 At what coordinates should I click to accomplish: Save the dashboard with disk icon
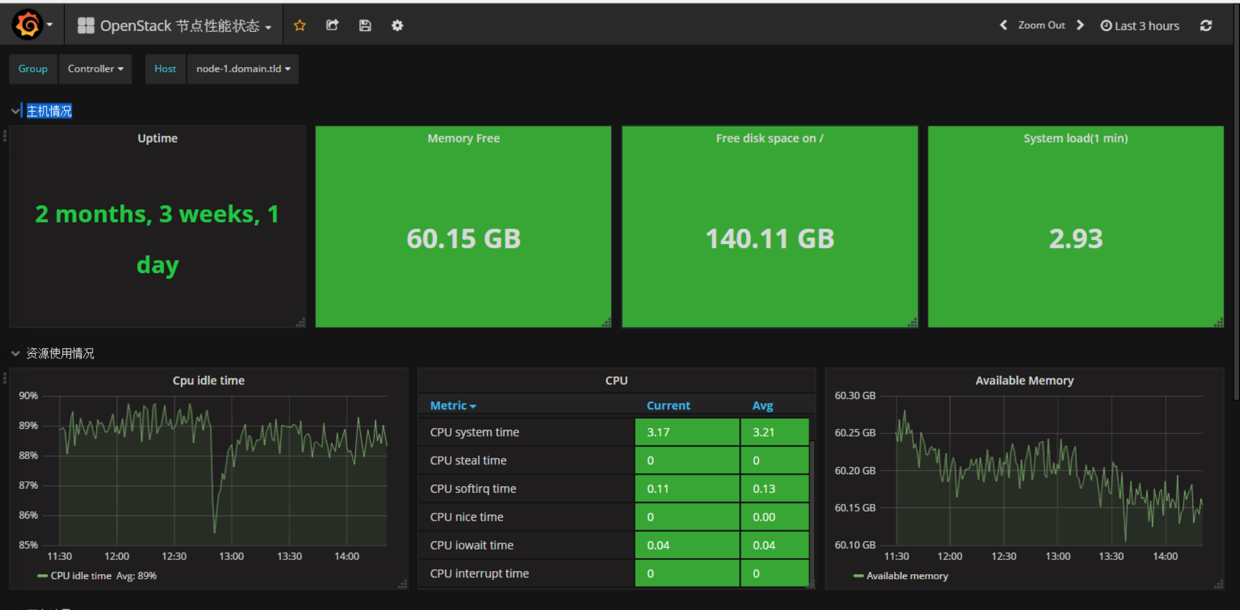pos(365,26)
